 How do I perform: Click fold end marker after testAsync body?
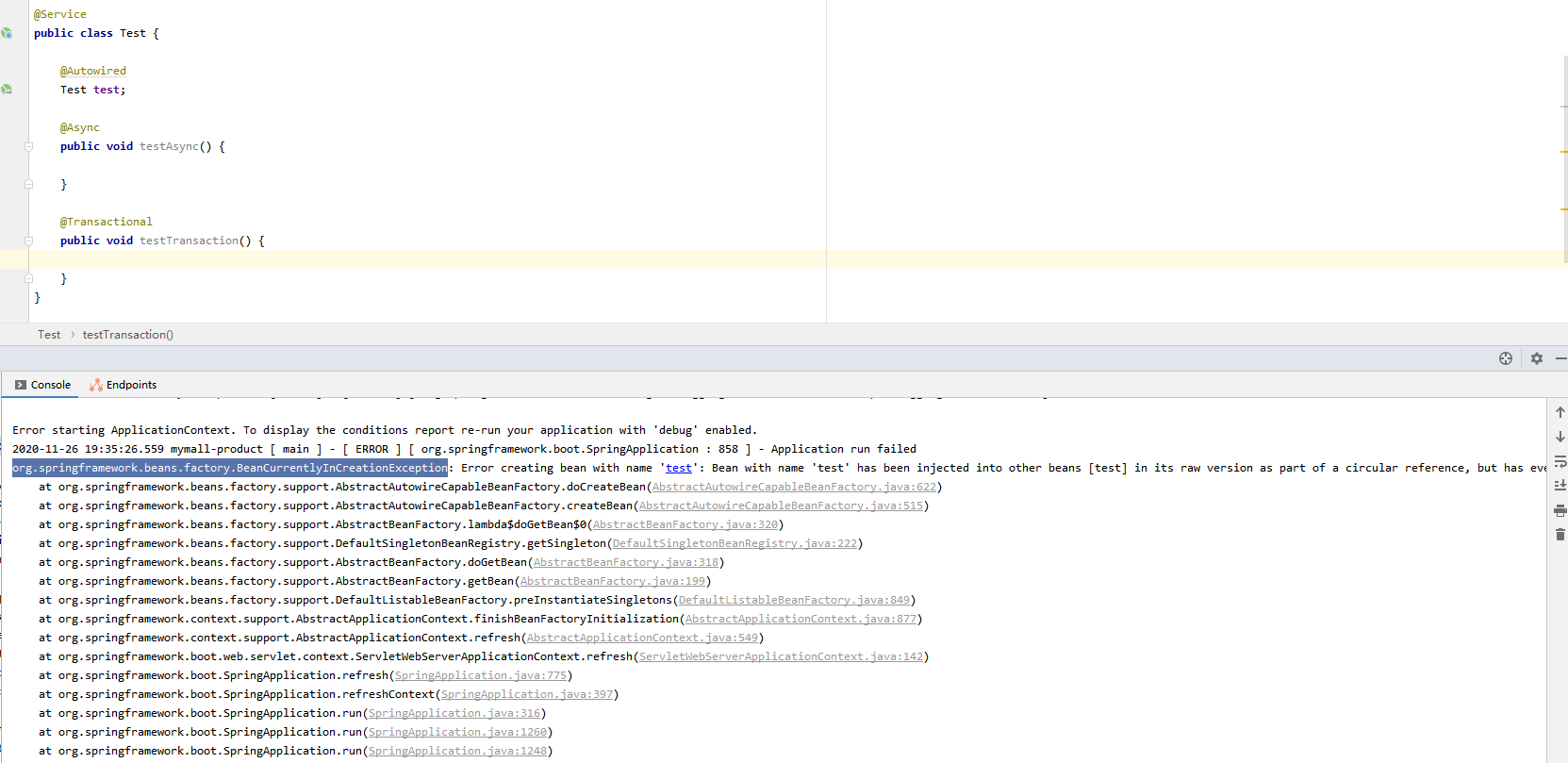pyautogui.click(x=28, y=184)
